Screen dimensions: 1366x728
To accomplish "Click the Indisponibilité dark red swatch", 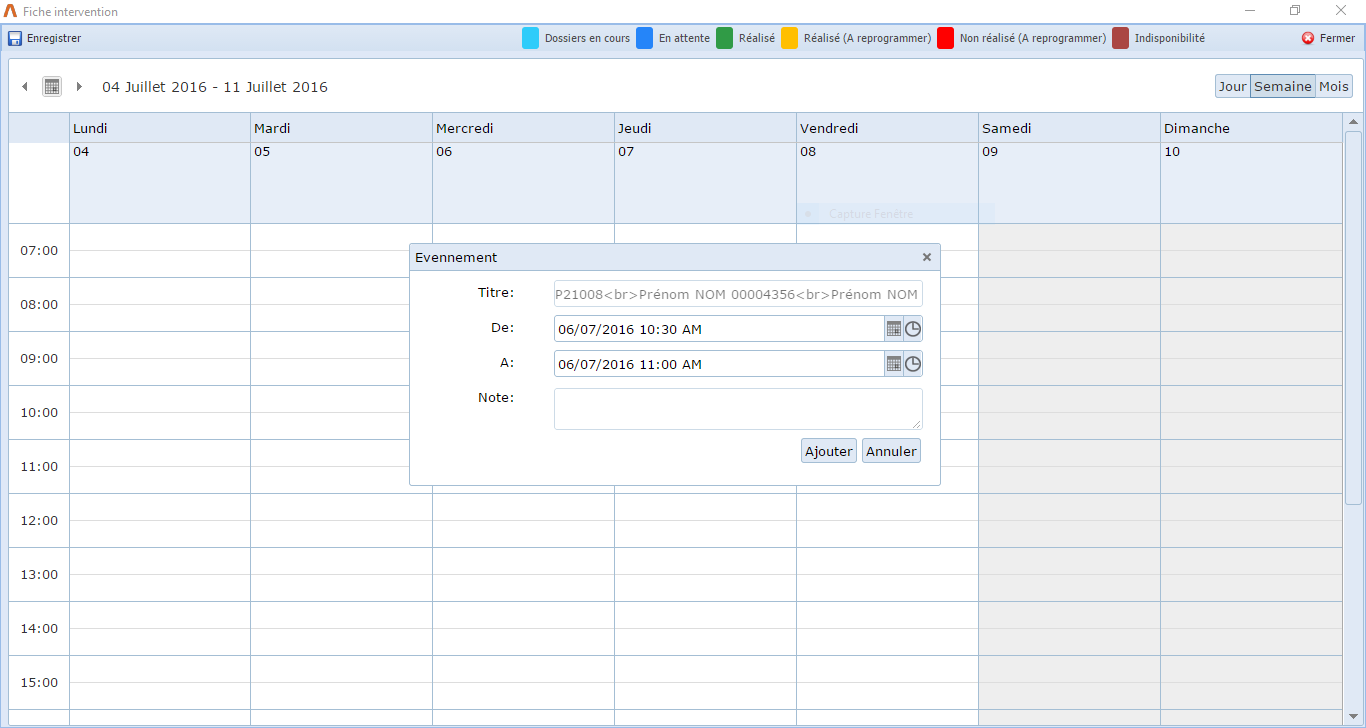I will click(1121, 39).
